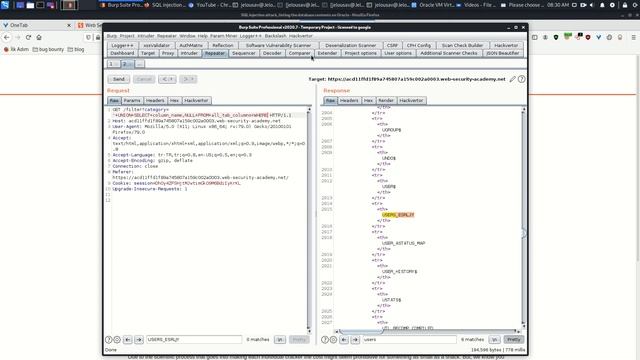This screenshot has height=360, width=640.
Task: Go to previous match in request search
Action: coord(128,340)
